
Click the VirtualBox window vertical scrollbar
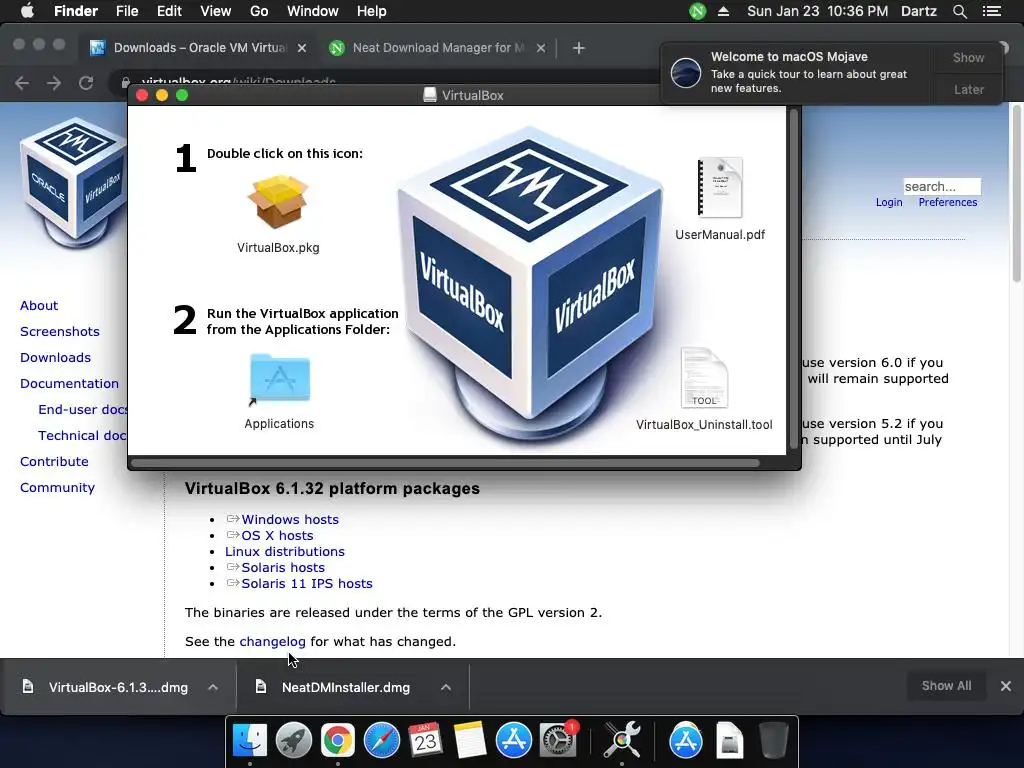click(x=794, y=280)
